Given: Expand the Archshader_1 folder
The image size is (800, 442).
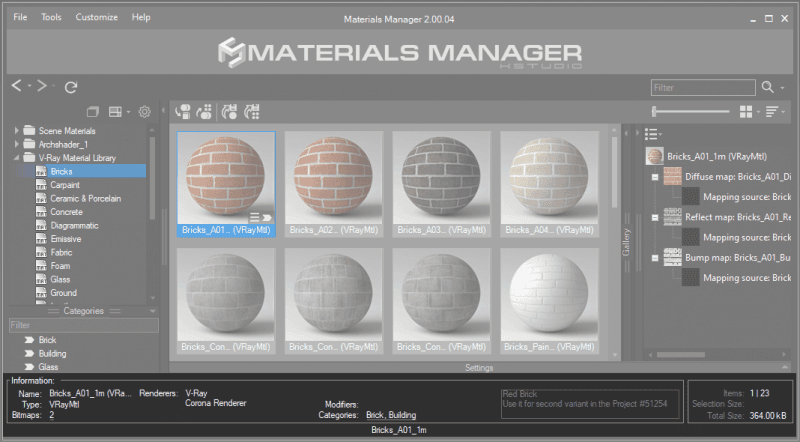Looking at the screenshot, I should 17,144.
